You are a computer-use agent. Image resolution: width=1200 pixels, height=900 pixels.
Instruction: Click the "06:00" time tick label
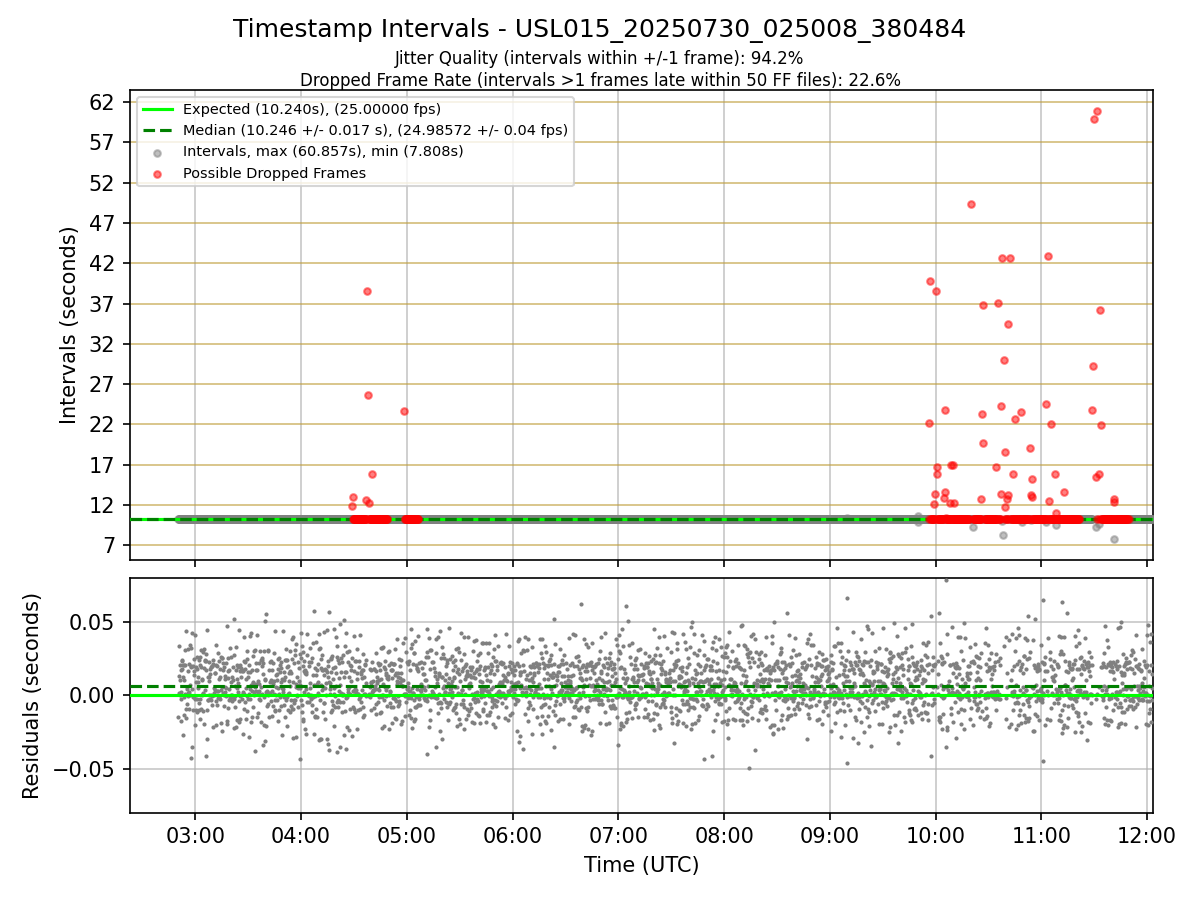513,836
